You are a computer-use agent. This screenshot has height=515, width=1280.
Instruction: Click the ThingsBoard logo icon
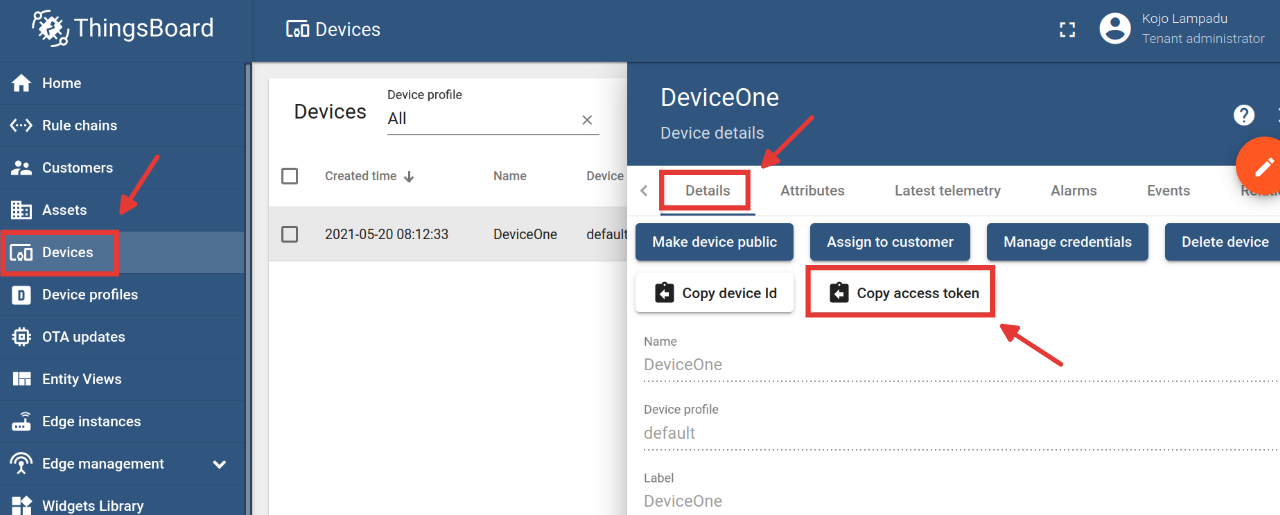[x=50, y=28]
